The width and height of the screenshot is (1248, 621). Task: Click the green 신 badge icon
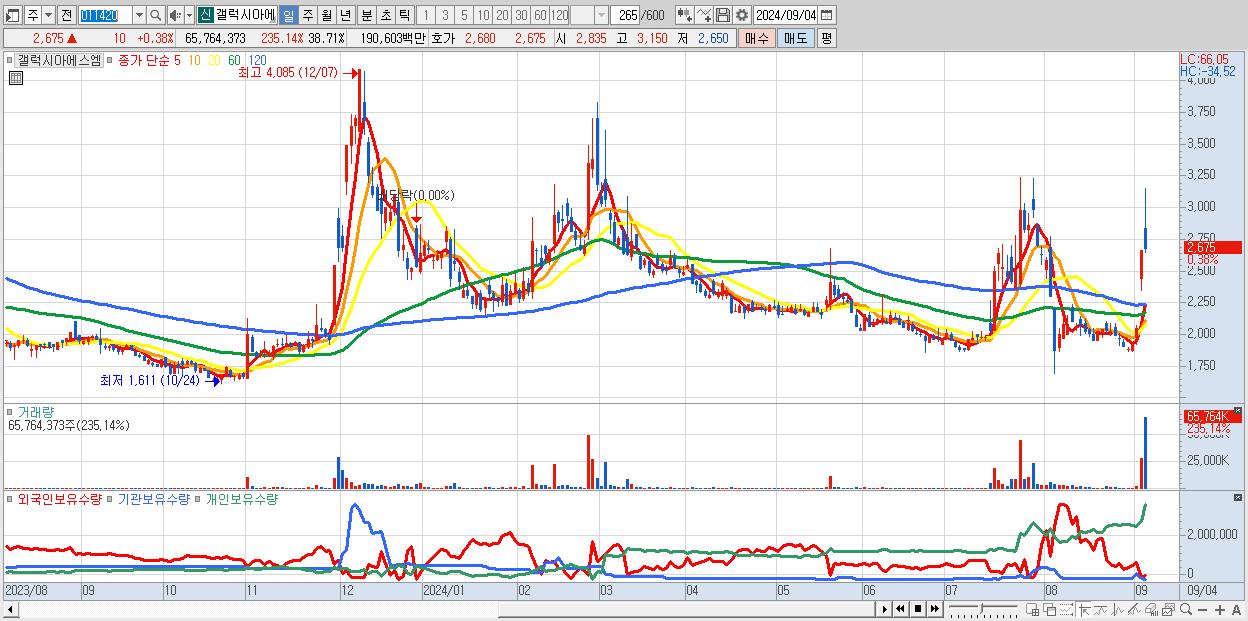coord(205,15)
